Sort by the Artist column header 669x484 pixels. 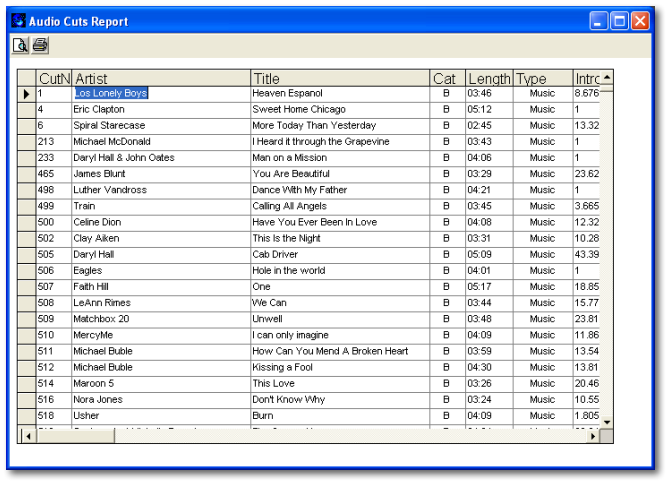(x=161, y=79)
